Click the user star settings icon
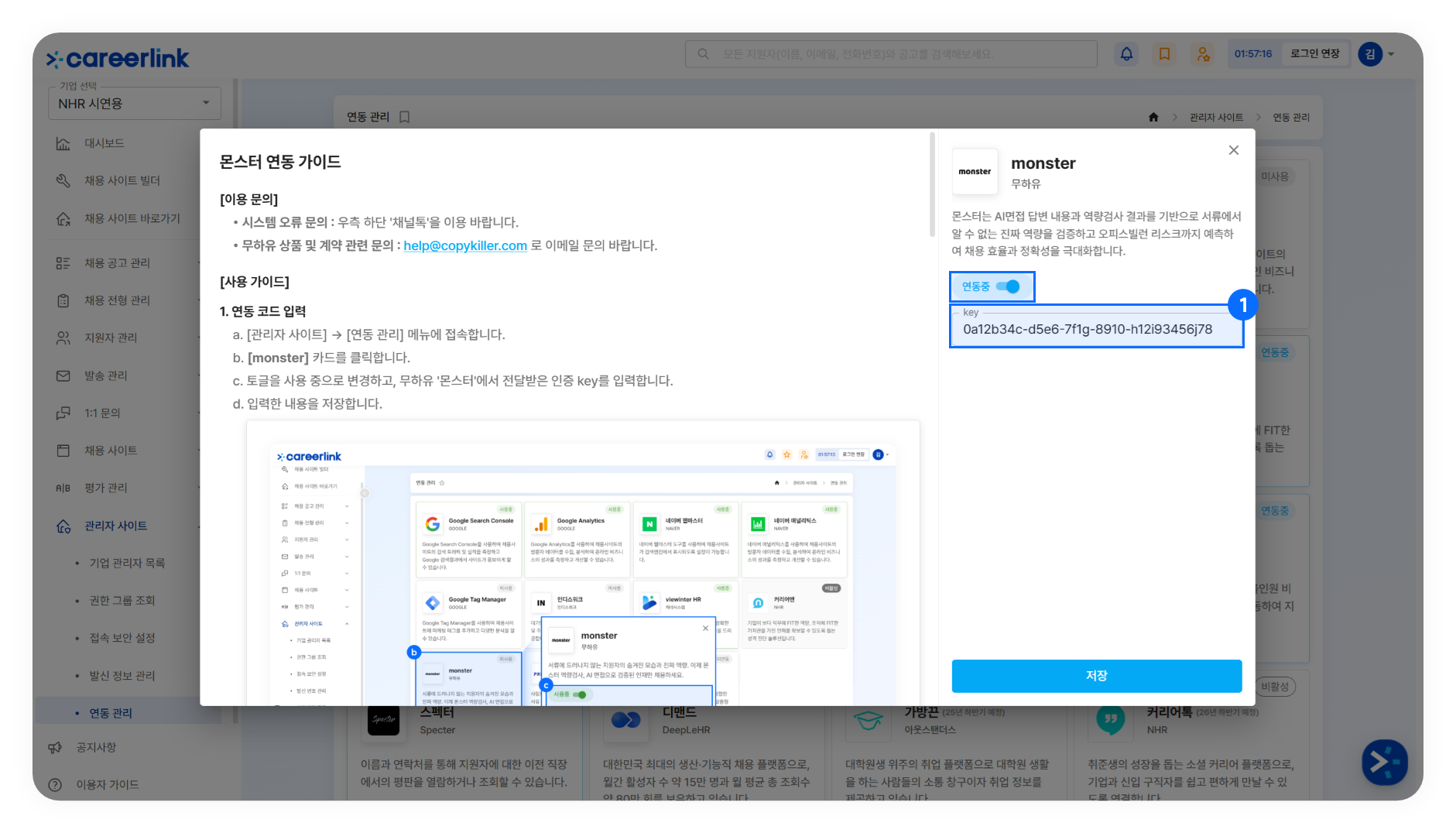Viewport: 1456px width, 833px height. [1203, 54]
